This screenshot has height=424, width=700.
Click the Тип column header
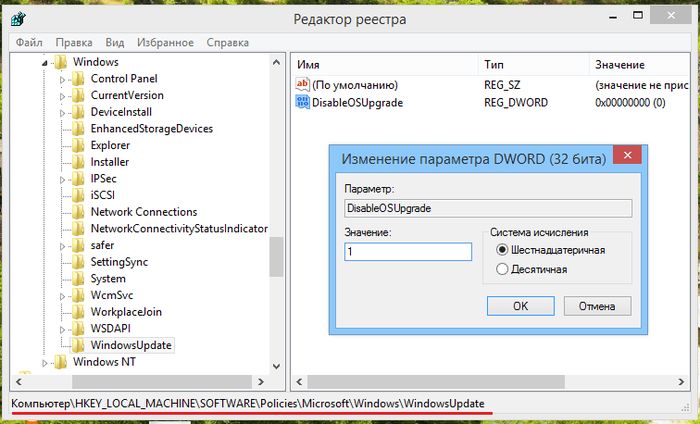(x=534, y=65)
